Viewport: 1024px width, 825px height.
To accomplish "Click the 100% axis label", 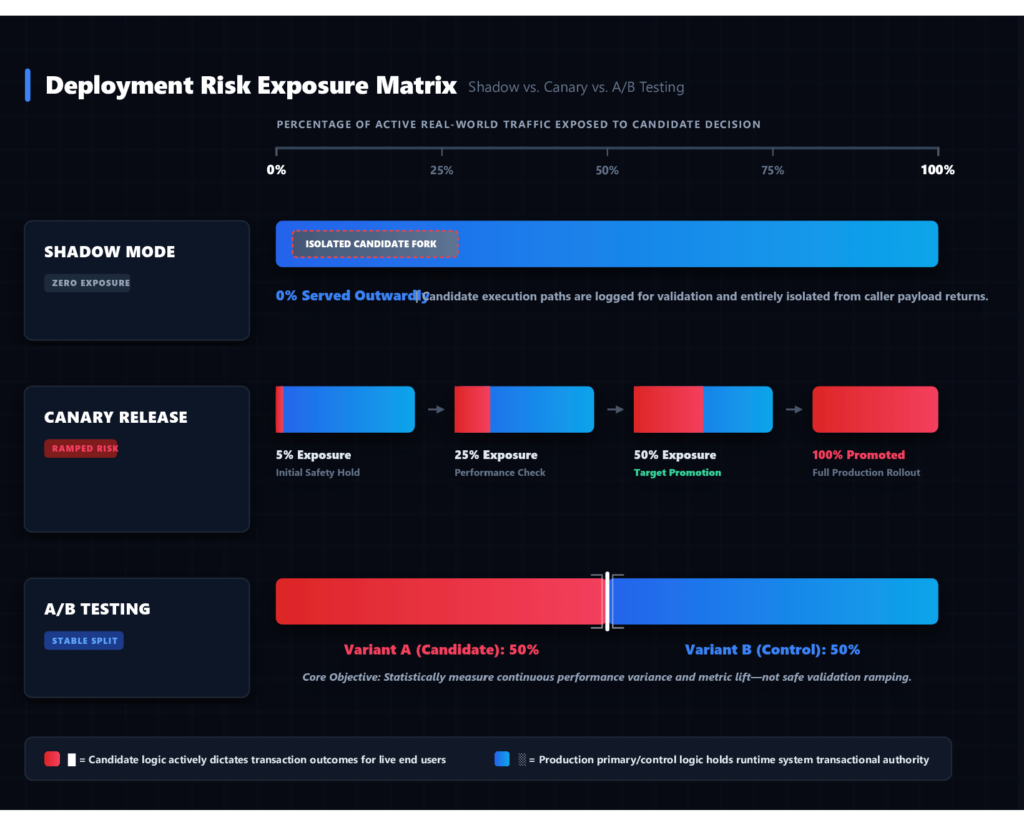I will [x=937, y=170].
